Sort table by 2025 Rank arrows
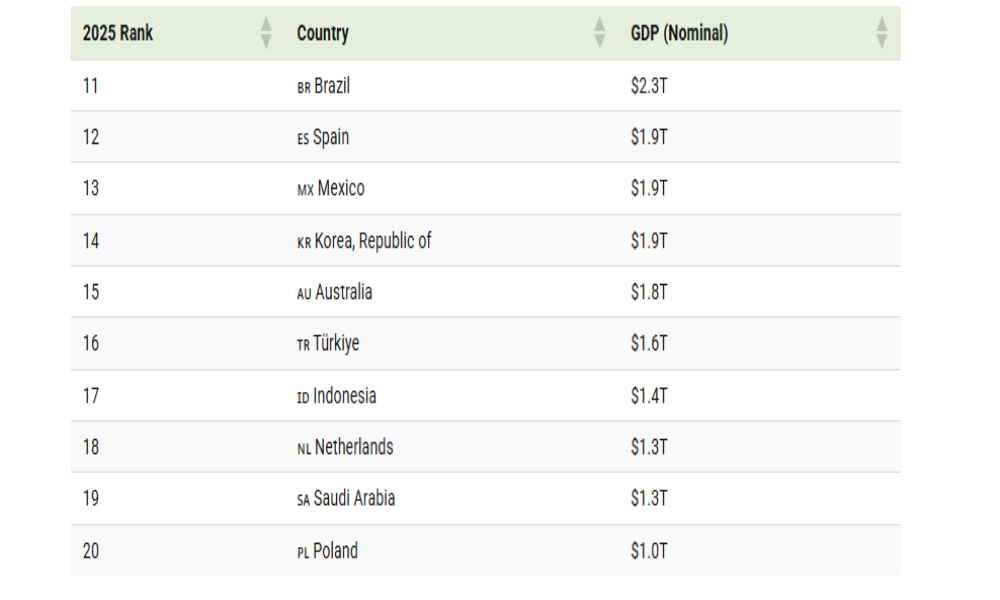The image size is (1000, 600). click(x=266, y=33)
